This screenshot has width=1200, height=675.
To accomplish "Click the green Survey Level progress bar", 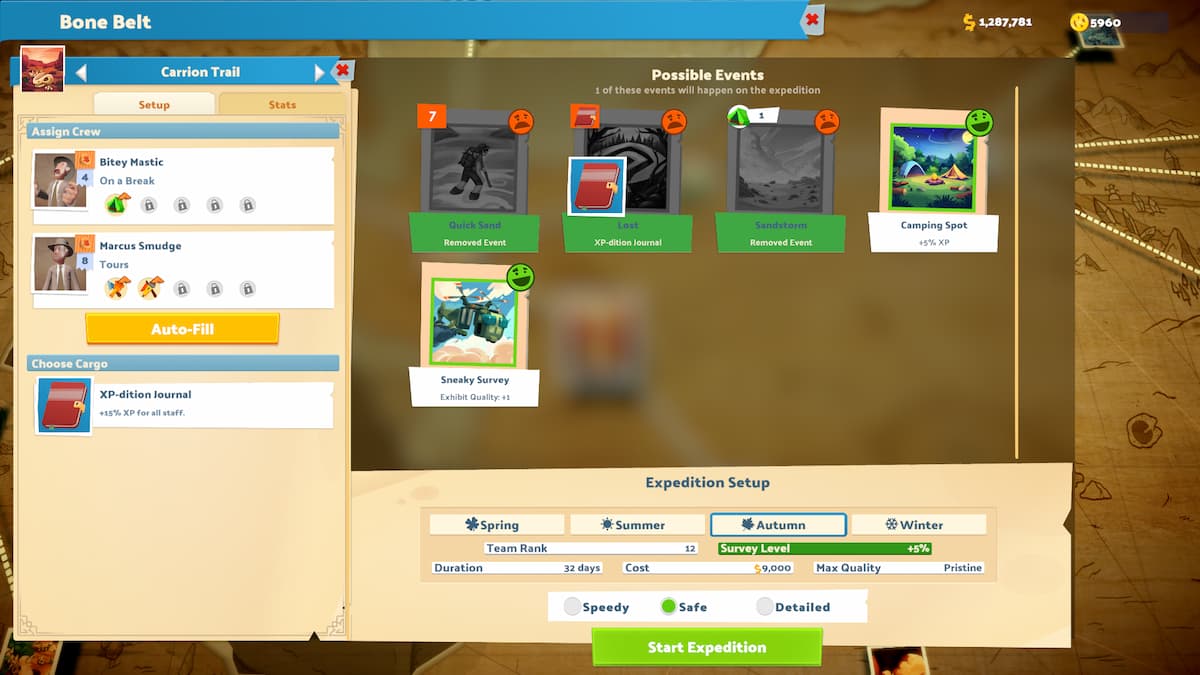I will (x=825, y=548).
